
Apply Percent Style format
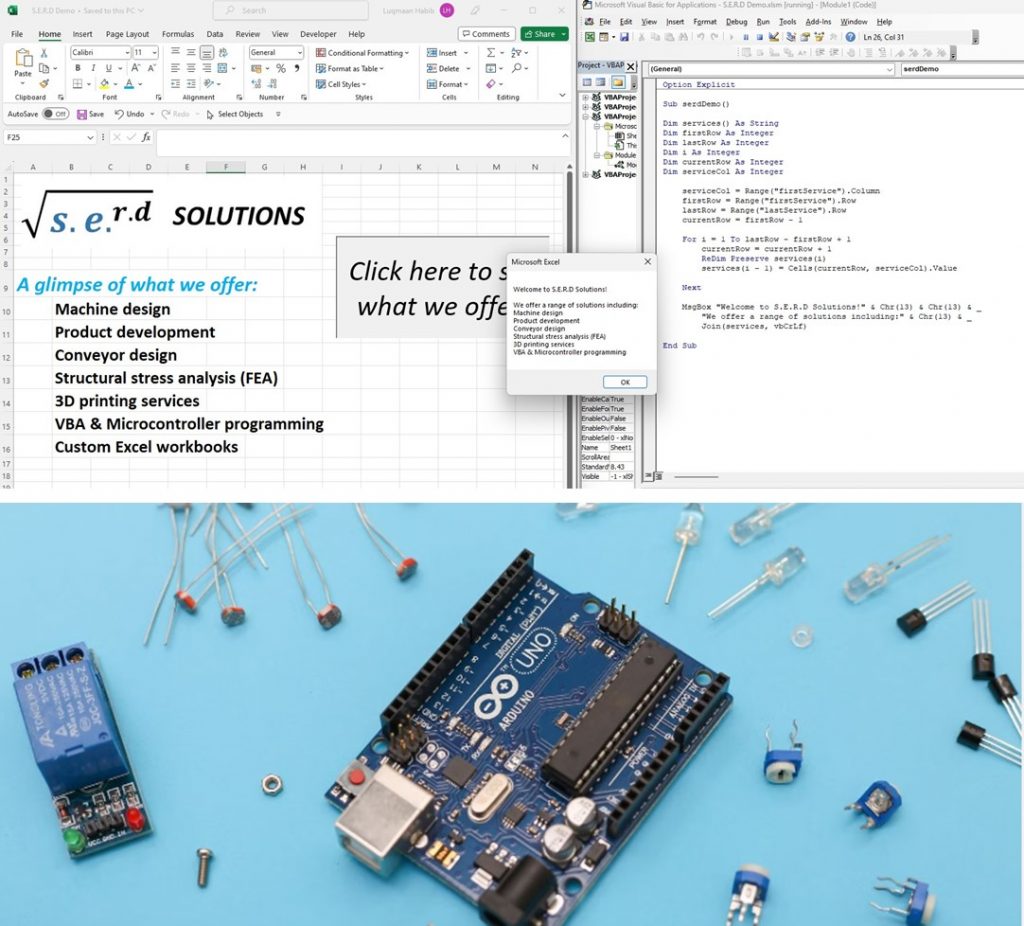(281, 68)
